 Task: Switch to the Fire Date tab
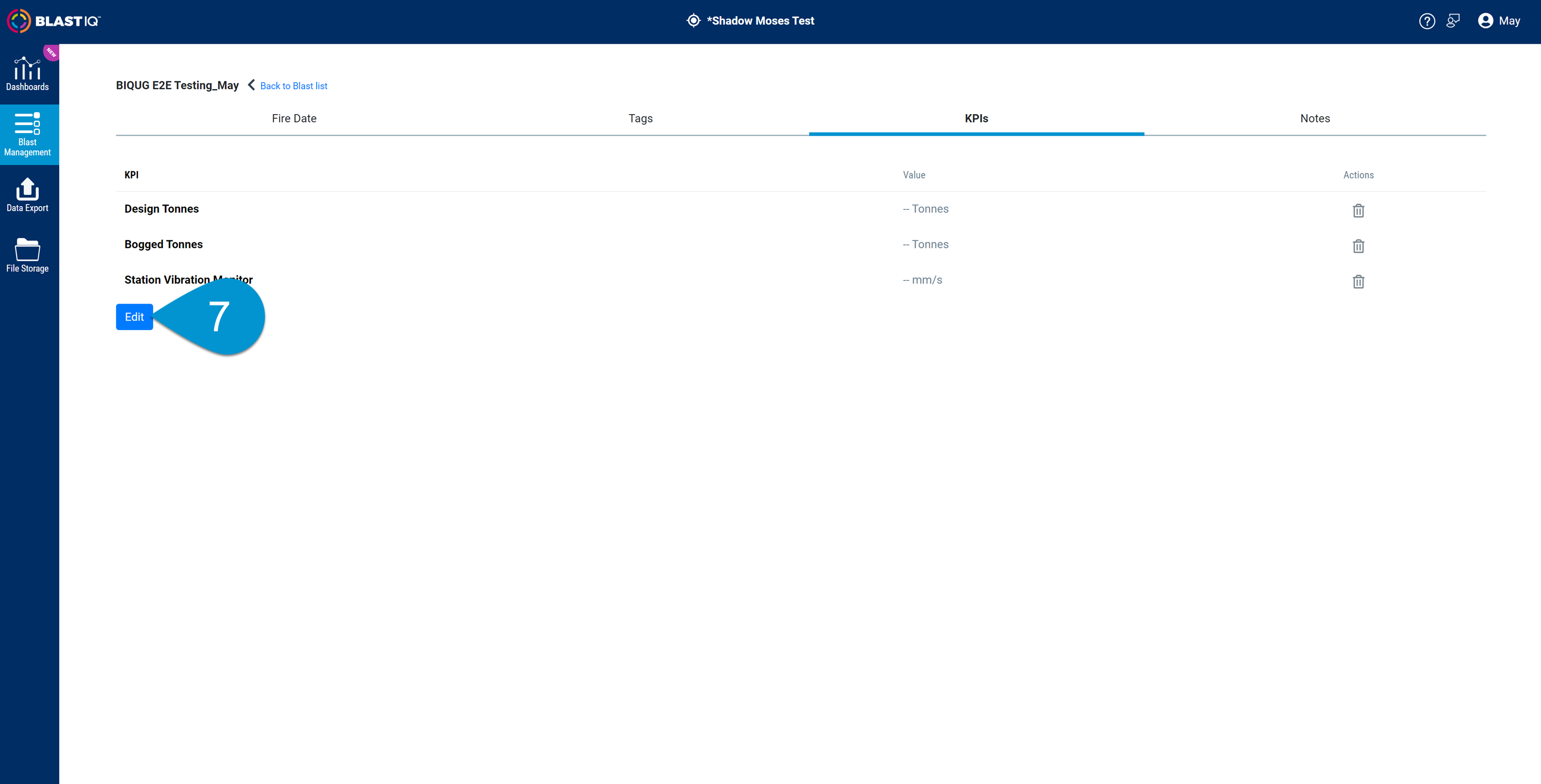294,119
